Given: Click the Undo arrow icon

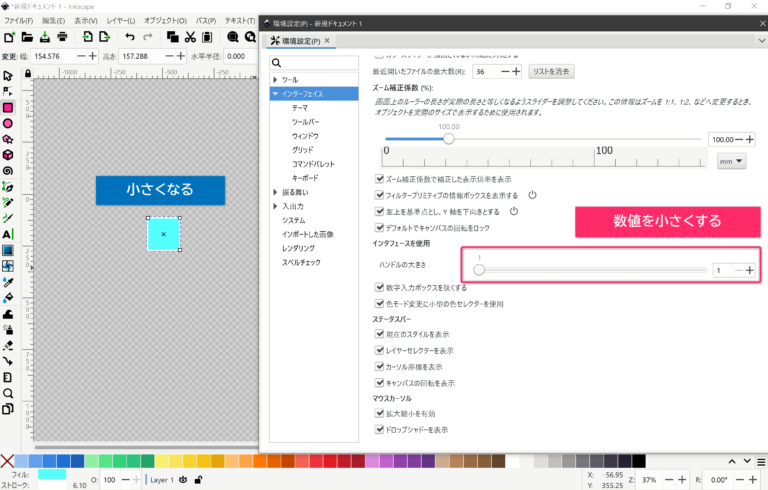Looking at the screenshot, I should pyautogui.click(x=130, y=37).
